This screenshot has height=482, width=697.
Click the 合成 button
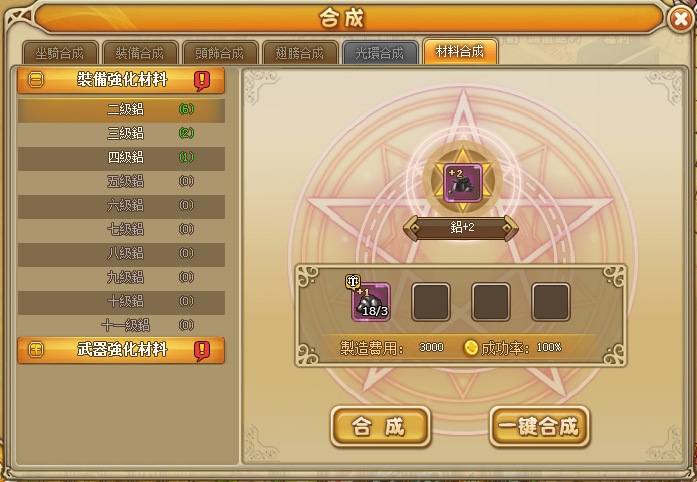(381, 426)
